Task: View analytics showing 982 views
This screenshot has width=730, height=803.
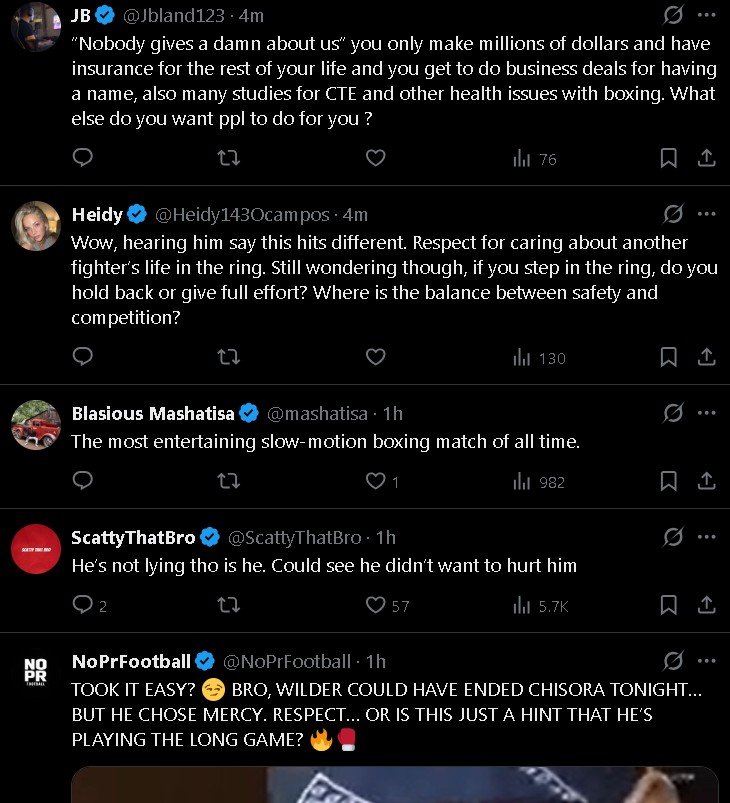Action: pyautogui.click(x=539, y=481)
